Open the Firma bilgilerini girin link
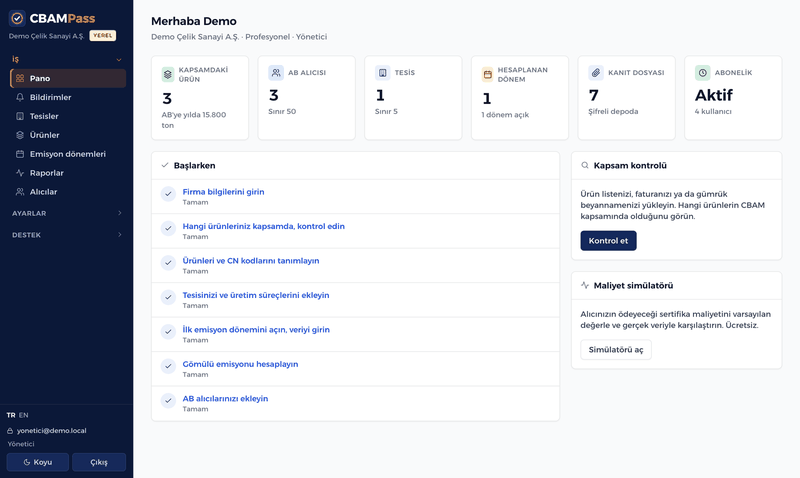The width and height of the screenshot is (800, 478). [x=223, y=192]
